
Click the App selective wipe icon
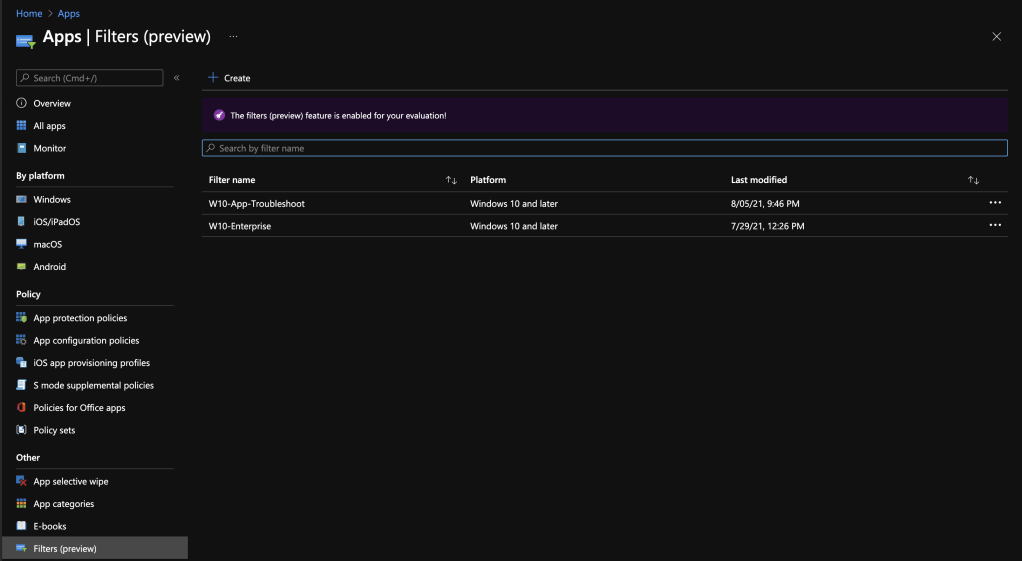(x=21, y=482)
